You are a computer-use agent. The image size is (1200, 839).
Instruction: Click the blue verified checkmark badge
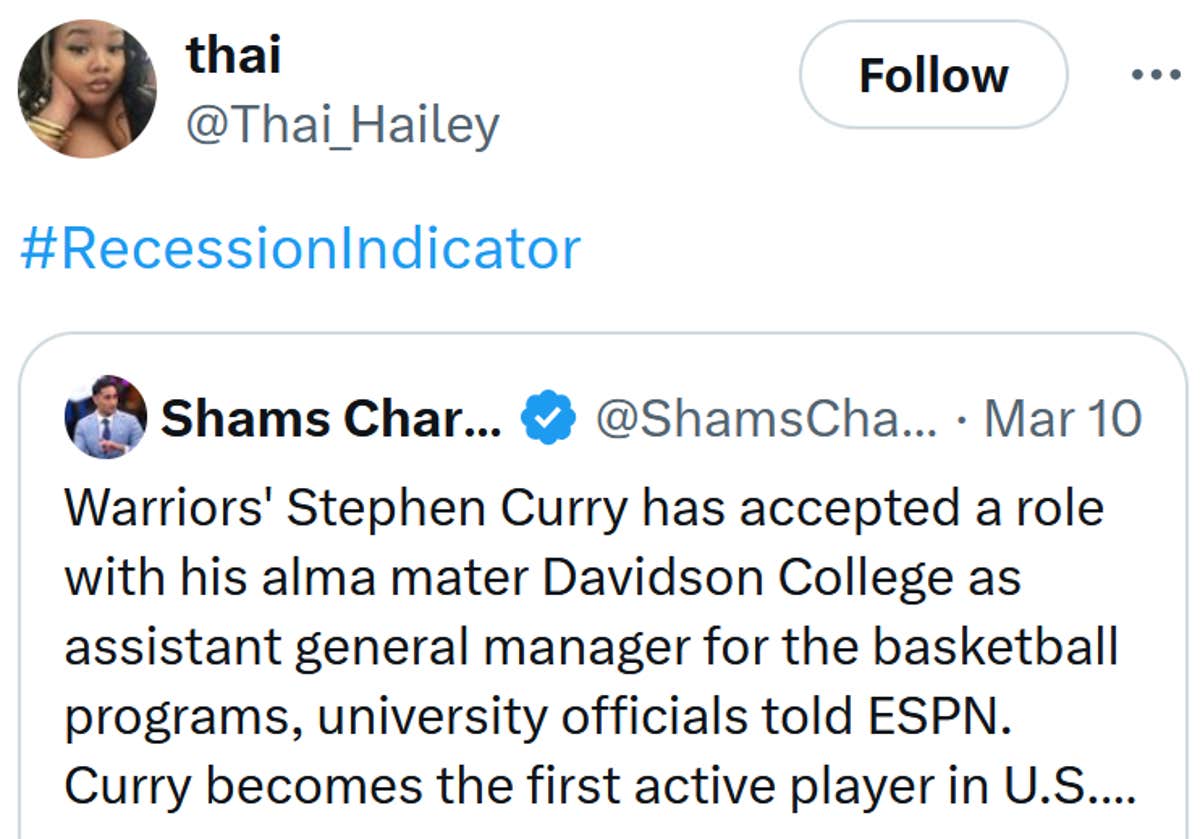click(549, 419)
